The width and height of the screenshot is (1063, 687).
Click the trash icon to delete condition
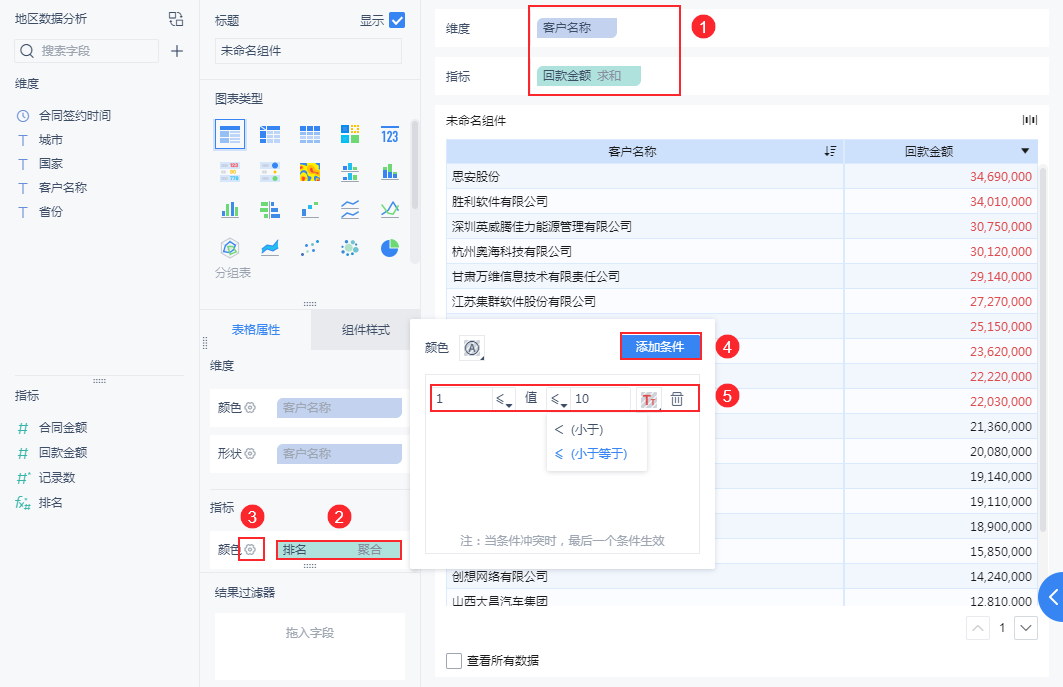pos(677,399)
